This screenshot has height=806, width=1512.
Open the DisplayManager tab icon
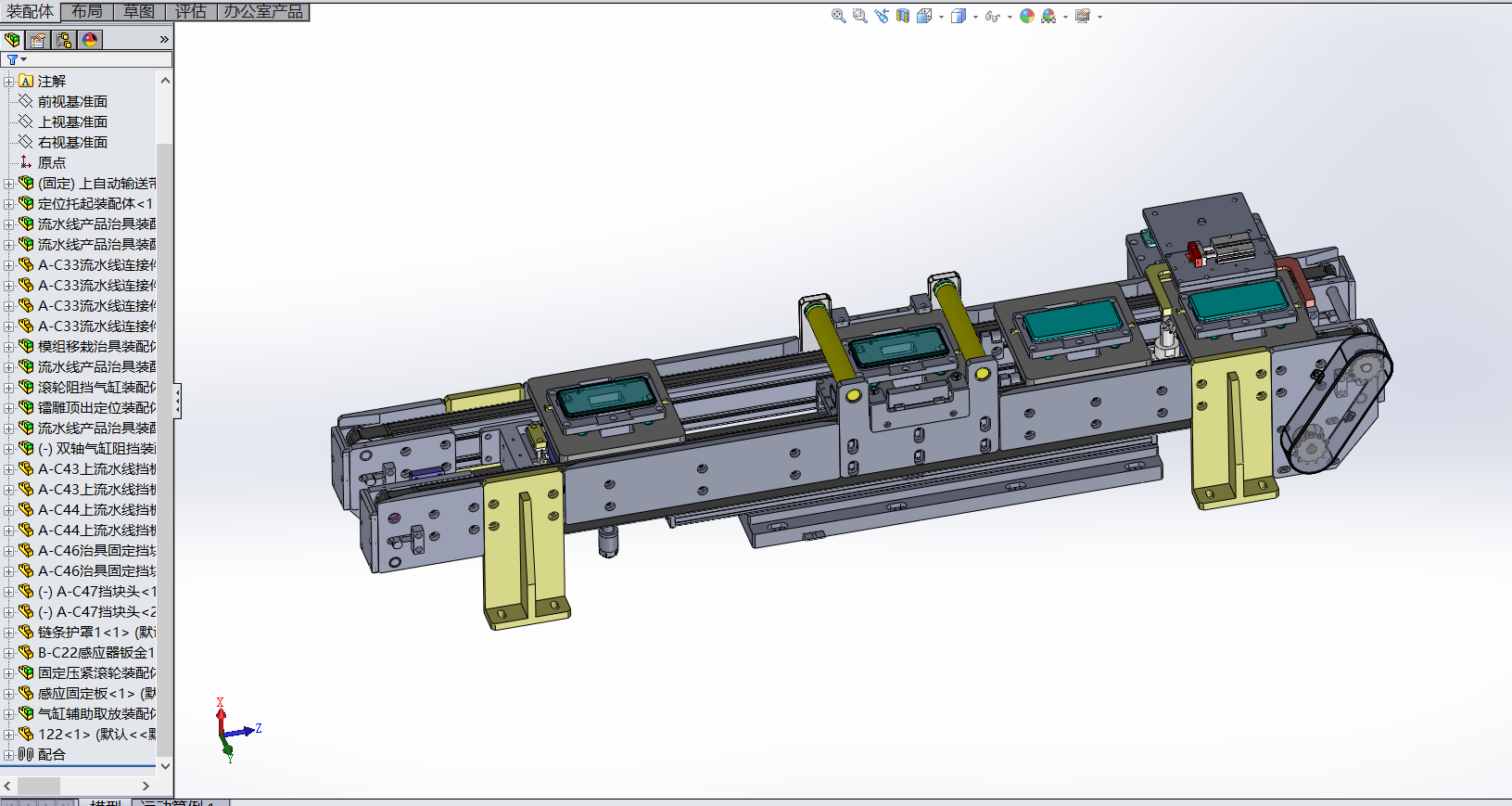pyautogui.click(x=90, y=40)
